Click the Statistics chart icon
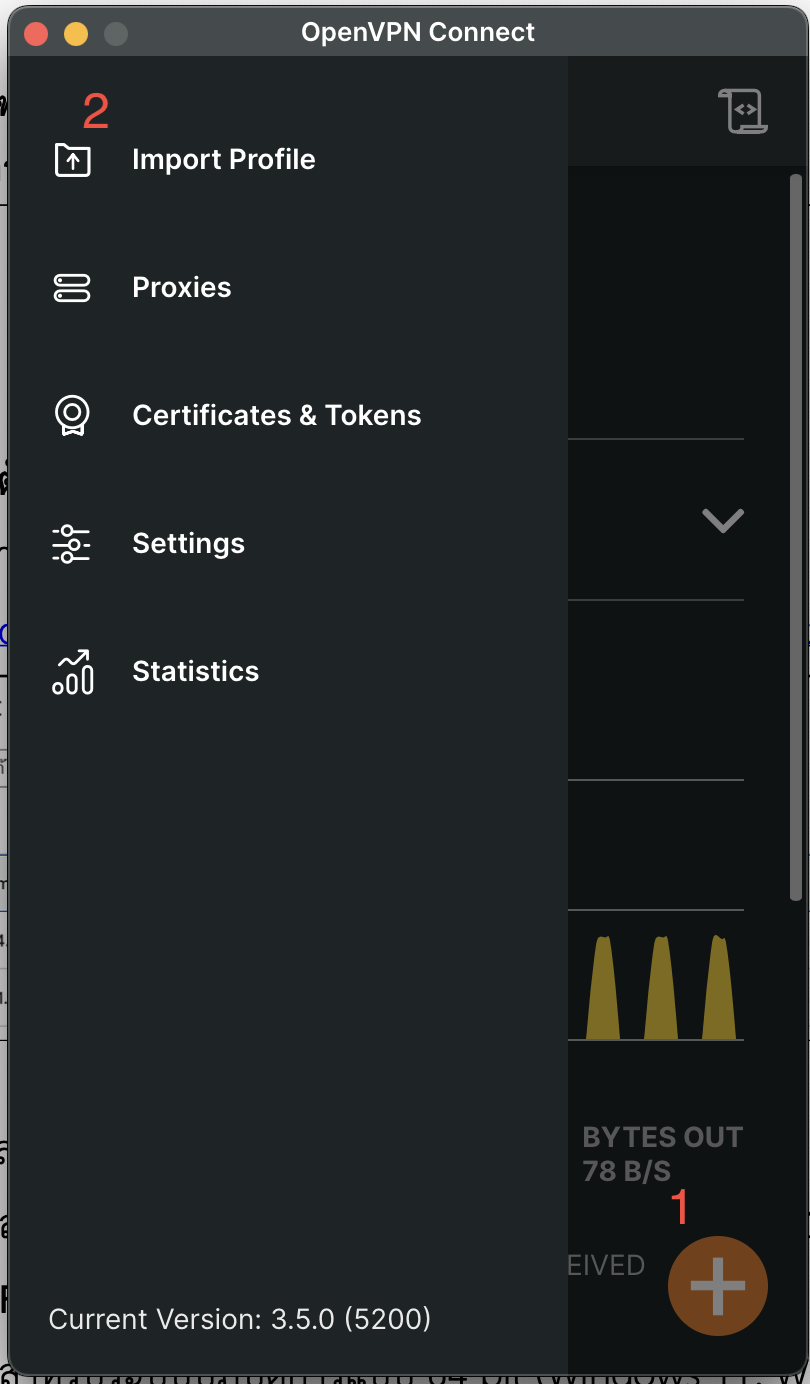Screen dimensions: 810x1384 pos(72,672)
